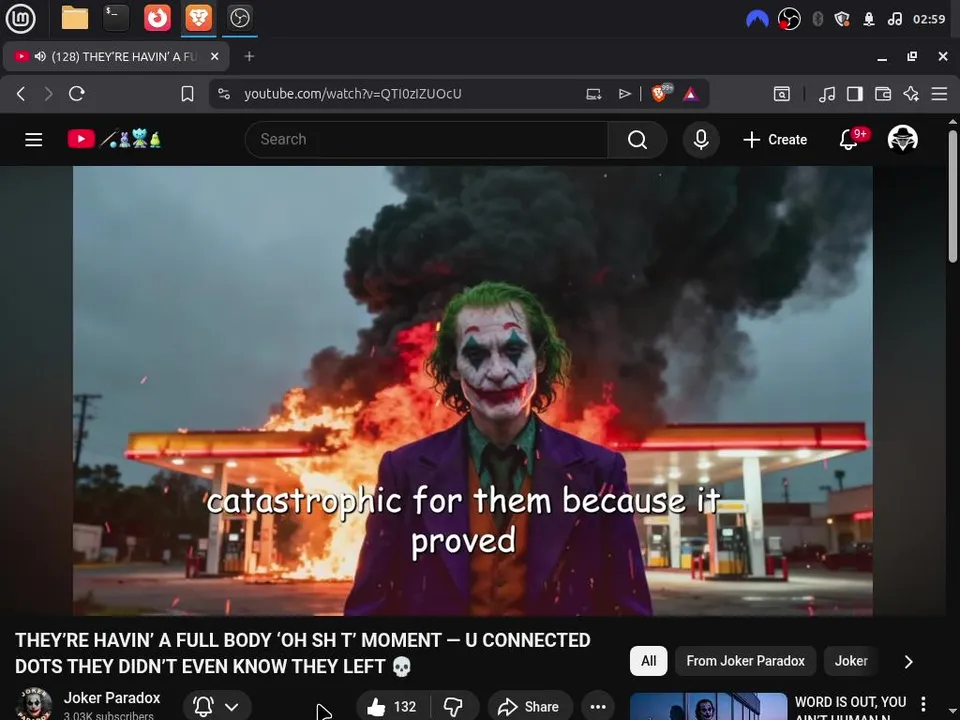The image size is (960, 720).
Task: Open Joker Paradox channel avatar
Action: point(34,704)
